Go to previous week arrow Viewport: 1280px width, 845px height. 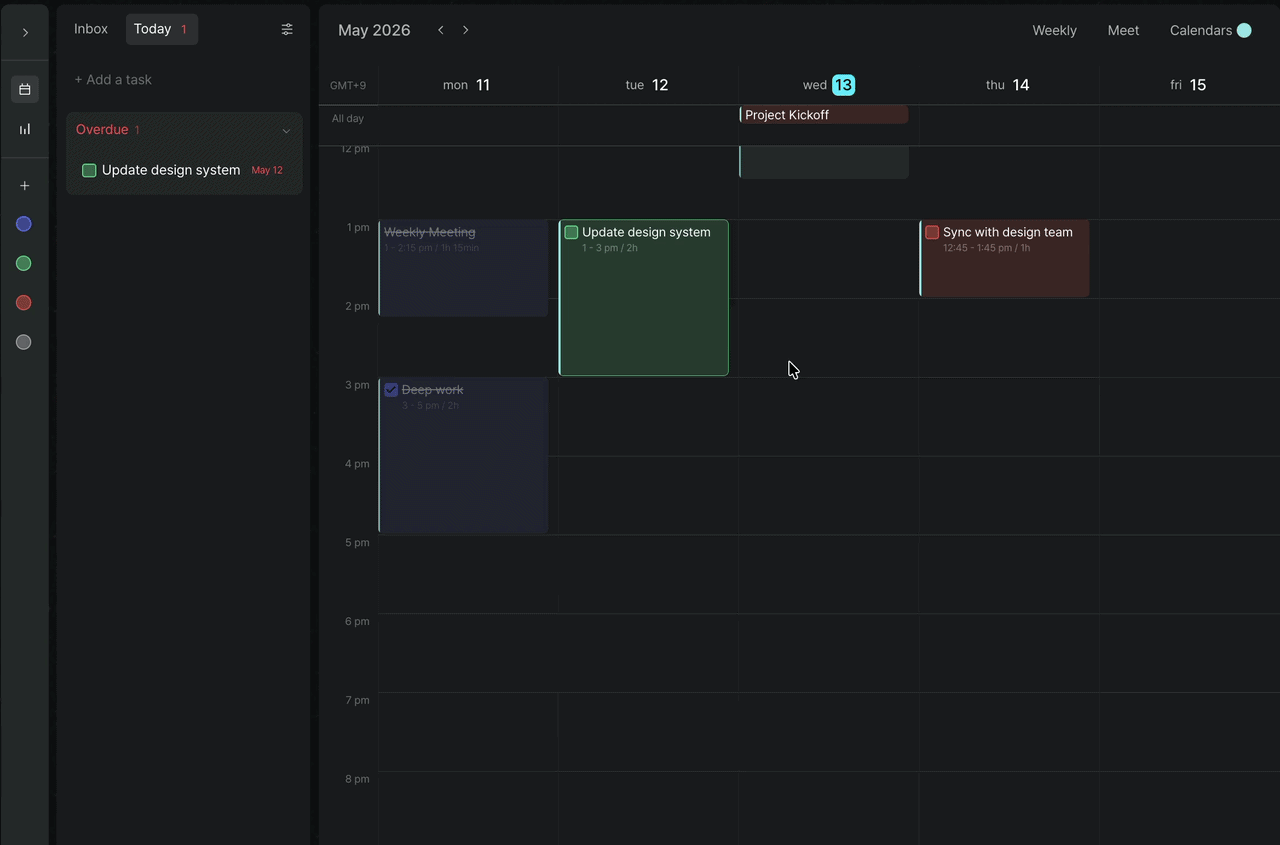pos(441,30)
